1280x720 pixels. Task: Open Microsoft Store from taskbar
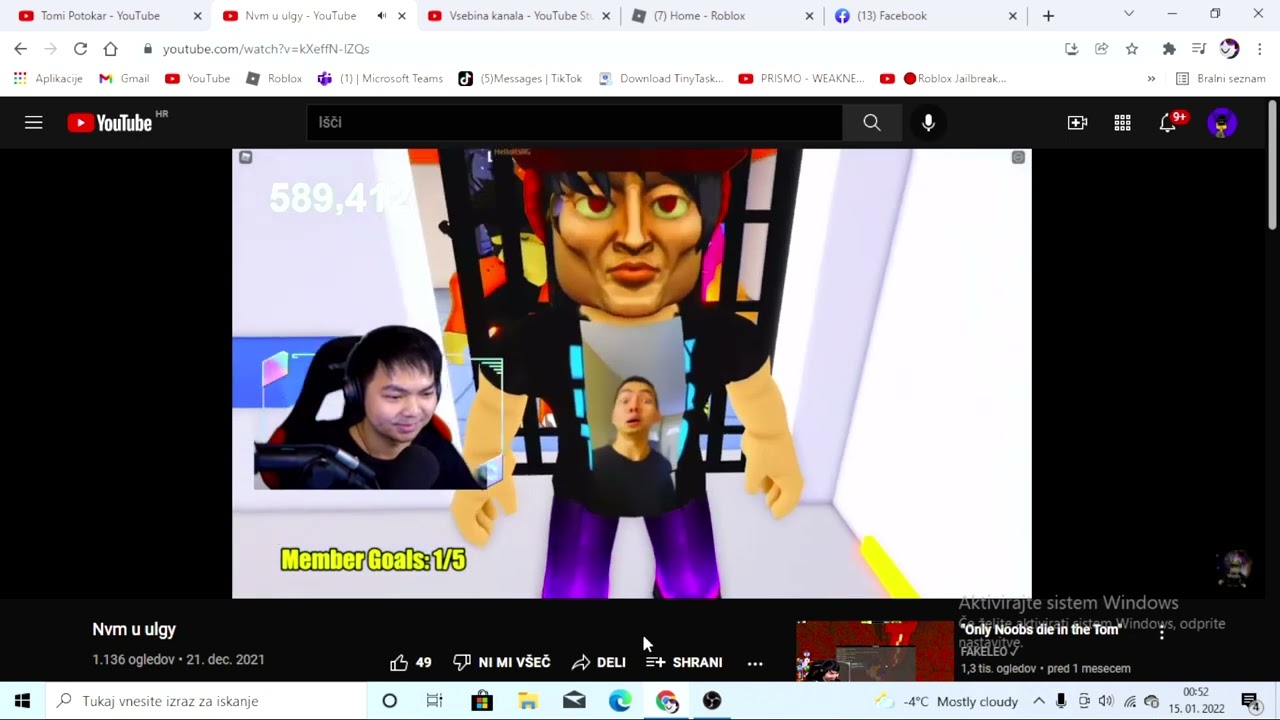click(x=482, y=701)
